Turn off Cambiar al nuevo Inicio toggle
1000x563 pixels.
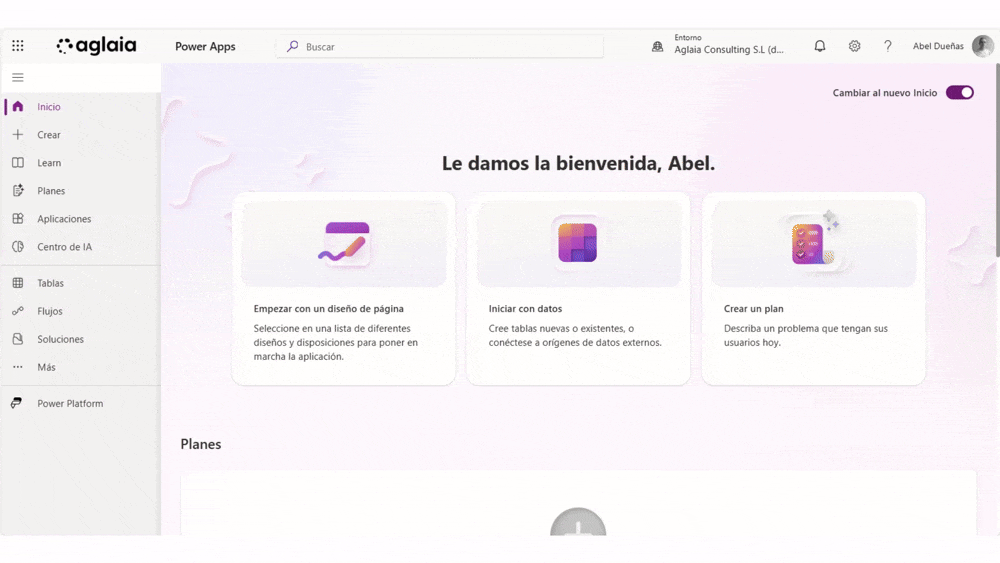pyautogui.click(x=959, y=92)
